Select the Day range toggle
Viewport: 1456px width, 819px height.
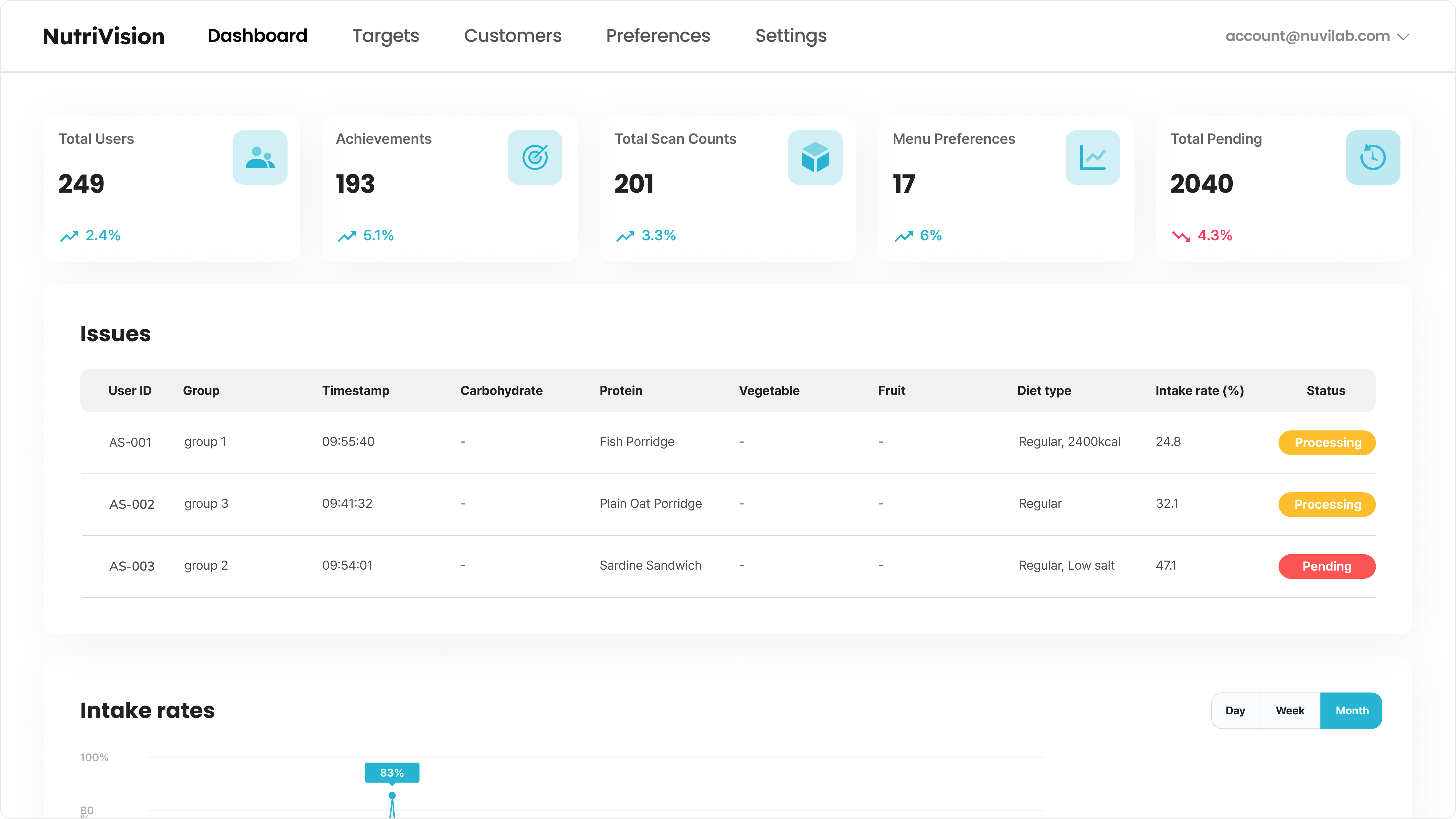coord(1235,710)
